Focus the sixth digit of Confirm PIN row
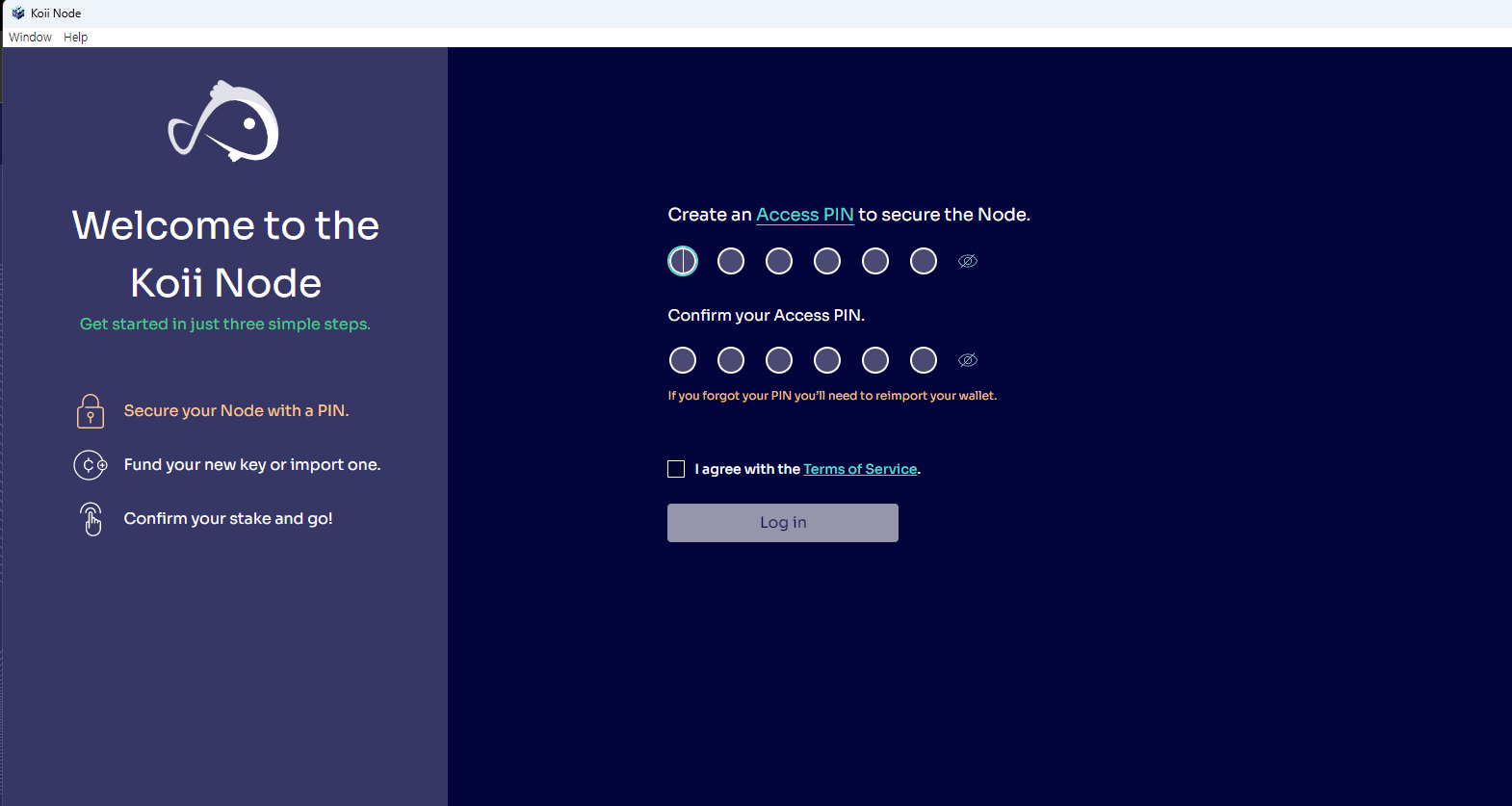 (x=924, y=360)
